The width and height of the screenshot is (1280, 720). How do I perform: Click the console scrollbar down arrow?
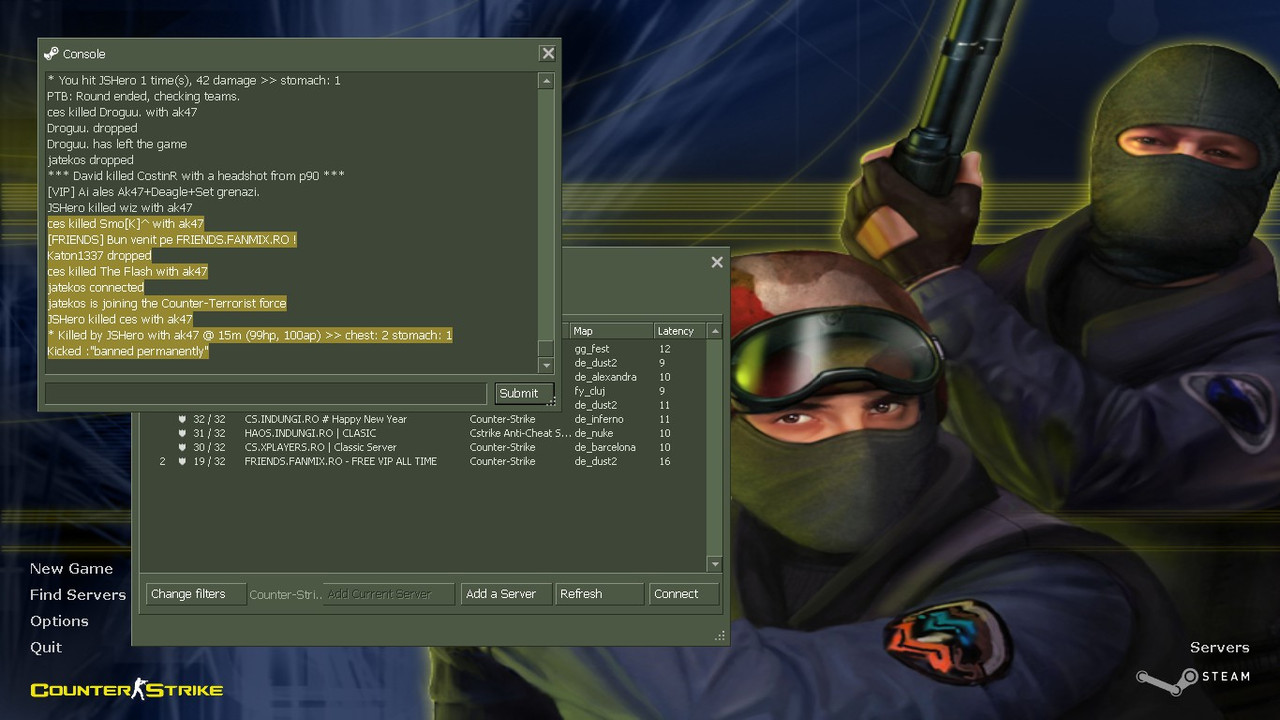point(546,365)
